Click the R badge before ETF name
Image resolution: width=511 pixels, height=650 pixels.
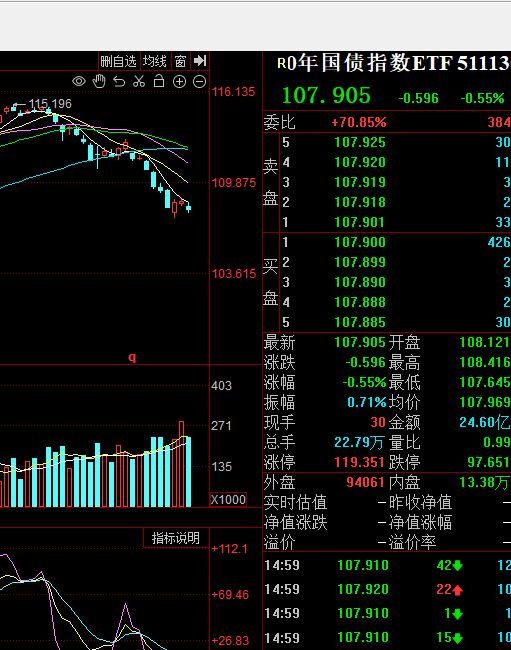(x=281, y=63)
